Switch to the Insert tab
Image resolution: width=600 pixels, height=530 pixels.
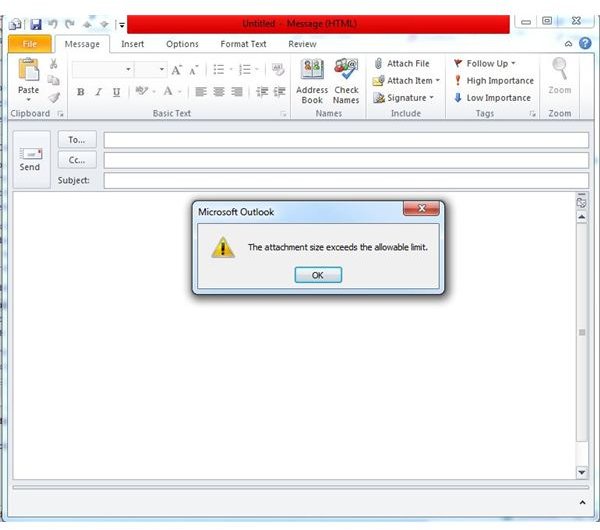pos(132,44)
